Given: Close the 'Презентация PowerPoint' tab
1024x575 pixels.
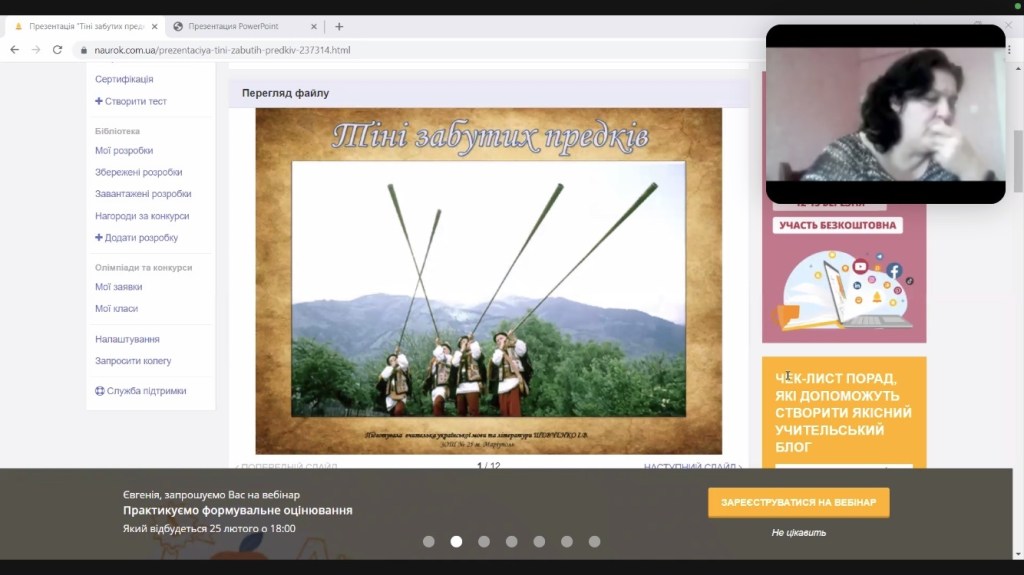Looking at the screenshot, I should 313,26.
